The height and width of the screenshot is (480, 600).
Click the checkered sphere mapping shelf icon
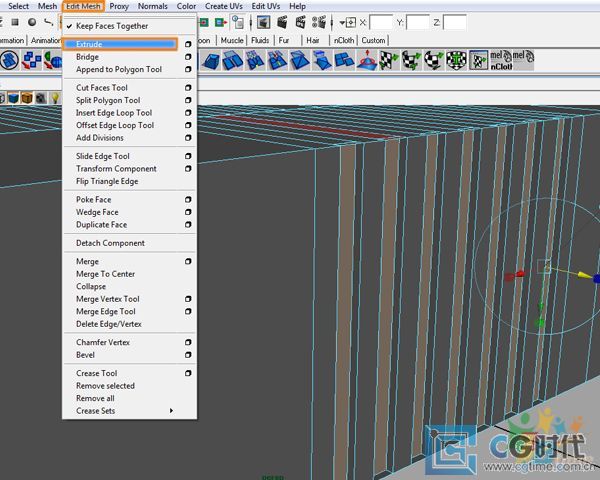(434, 60)
